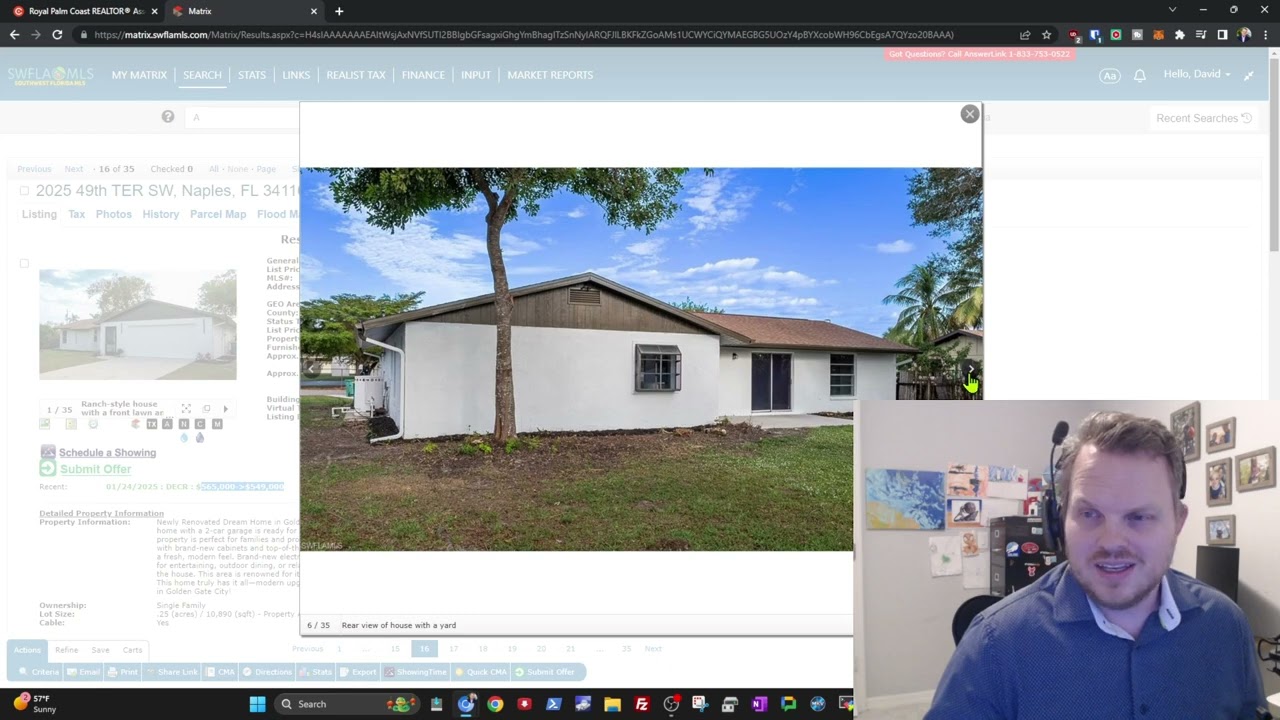
Task: Click the C badge icon
Action: pos(200,424)
